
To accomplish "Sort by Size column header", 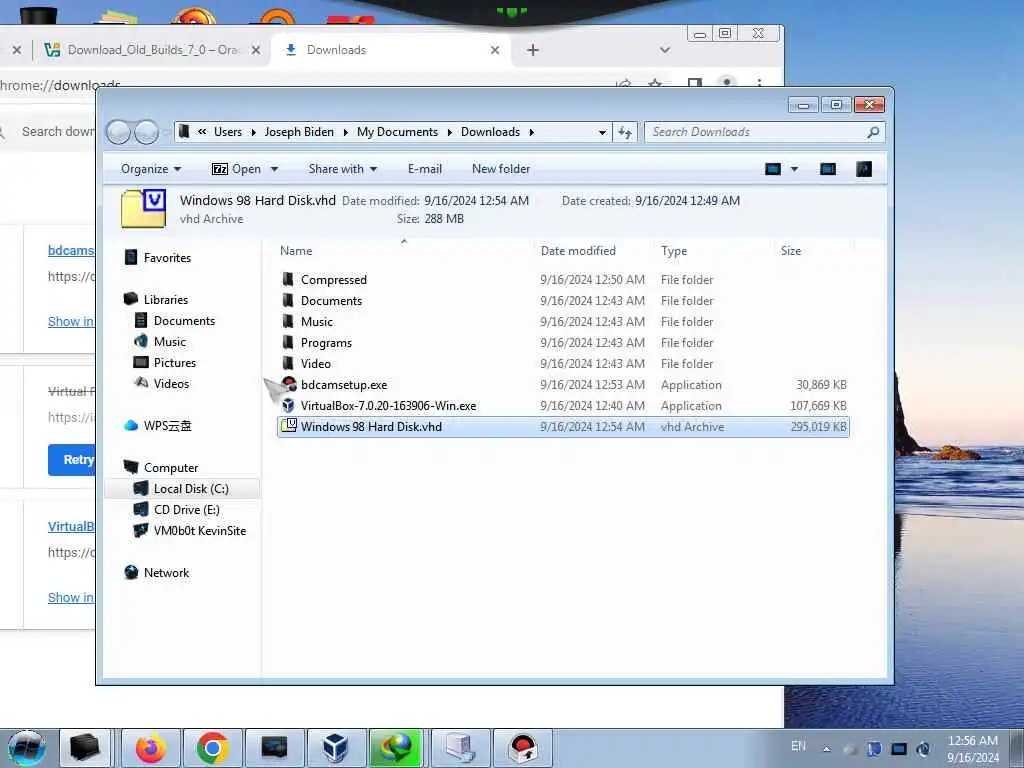I will 790,251.
